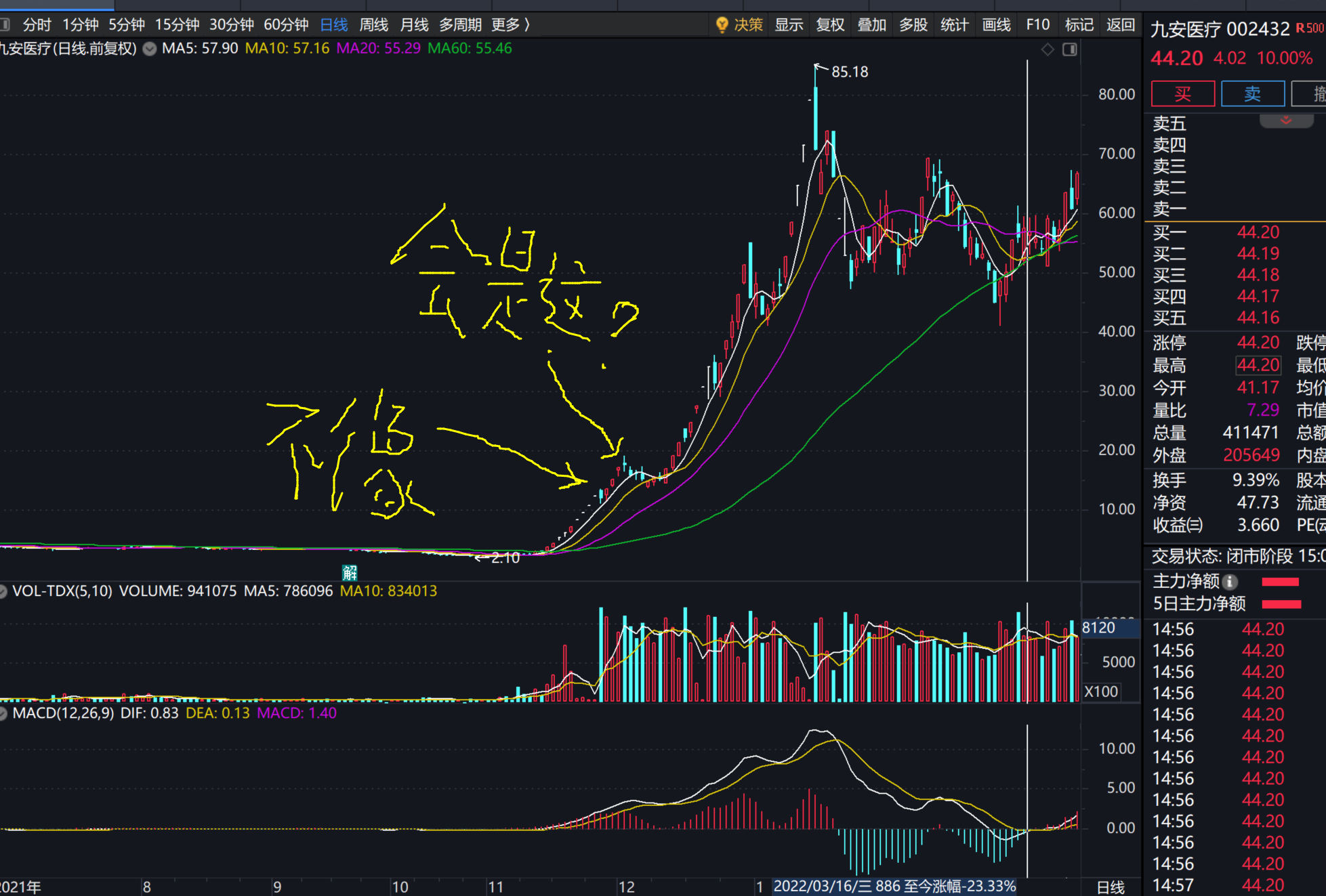Screen dimensions: 1326x896
Task: Click the 决策 lightbulb icon
Action: pos(722,25)
